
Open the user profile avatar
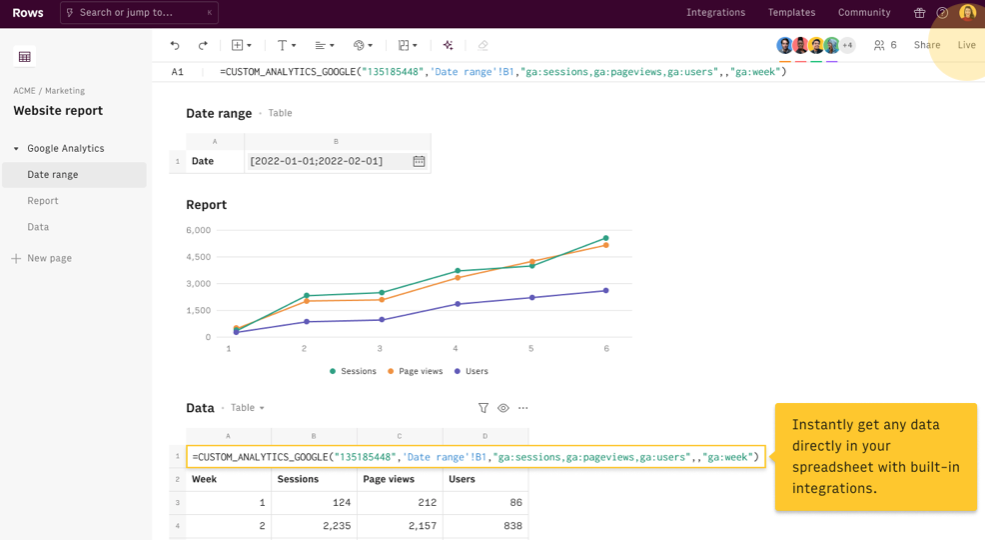[967, 13]
